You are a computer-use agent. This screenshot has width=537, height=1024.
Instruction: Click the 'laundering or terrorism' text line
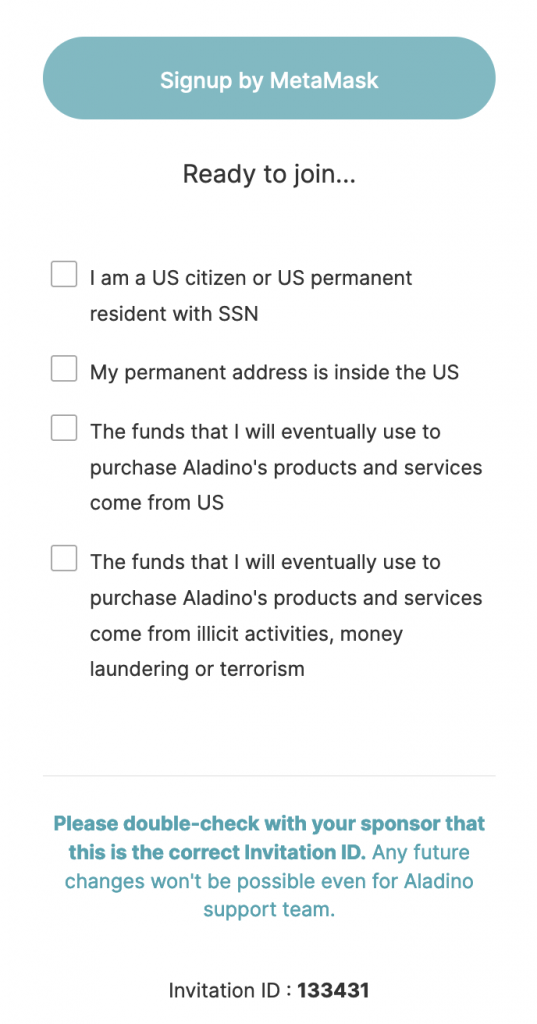[197, 669]
